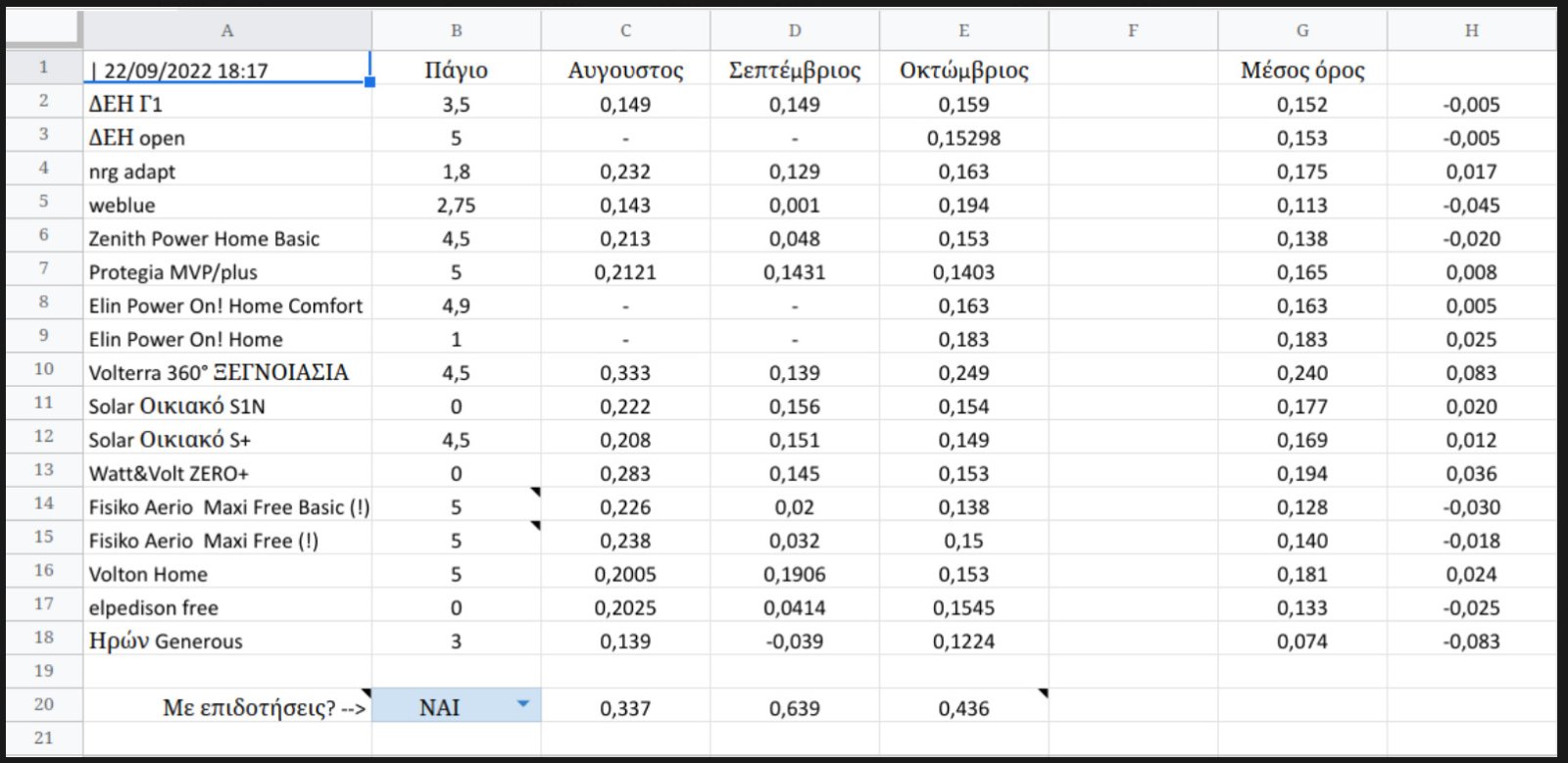This screenshot has width=1568, height=763.
Task: Select Elin Power On! Home Comfort cell
Action: (227, 305)
